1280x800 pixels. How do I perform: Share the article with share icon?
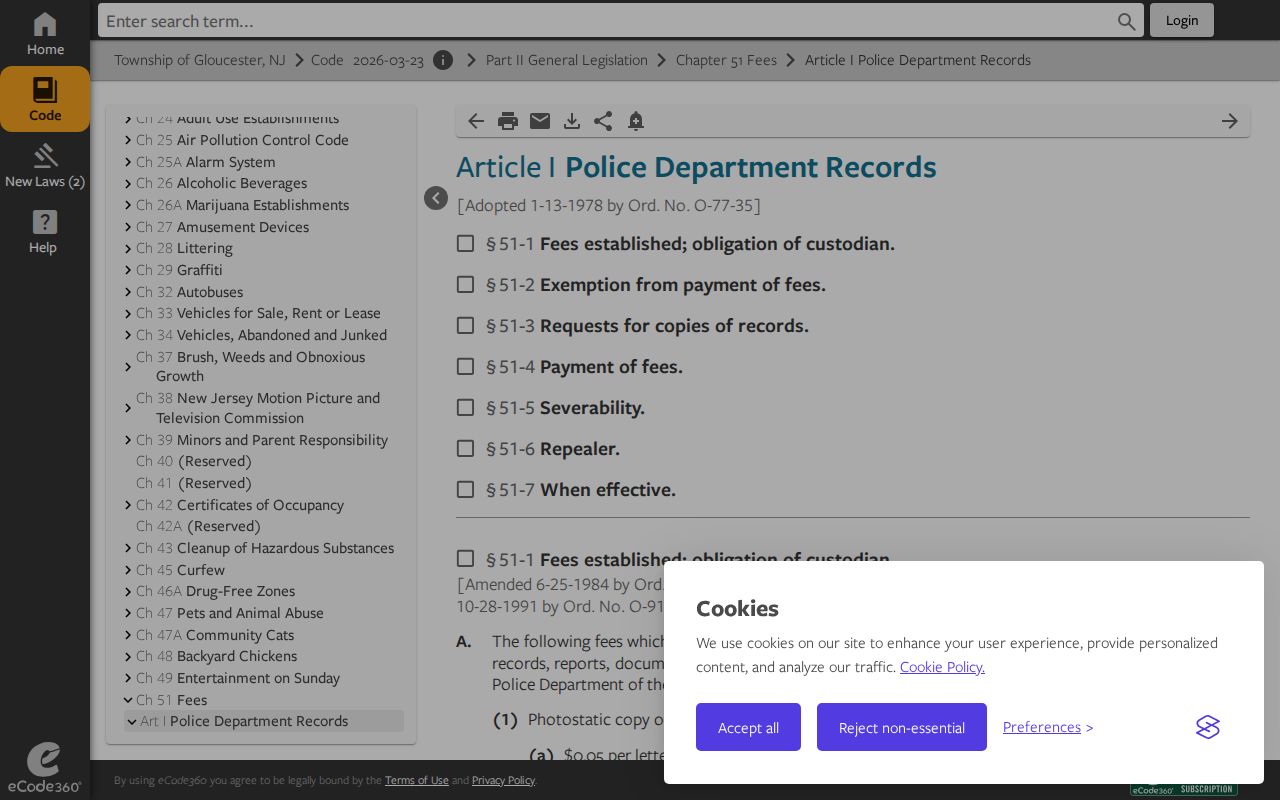(603, 121)
